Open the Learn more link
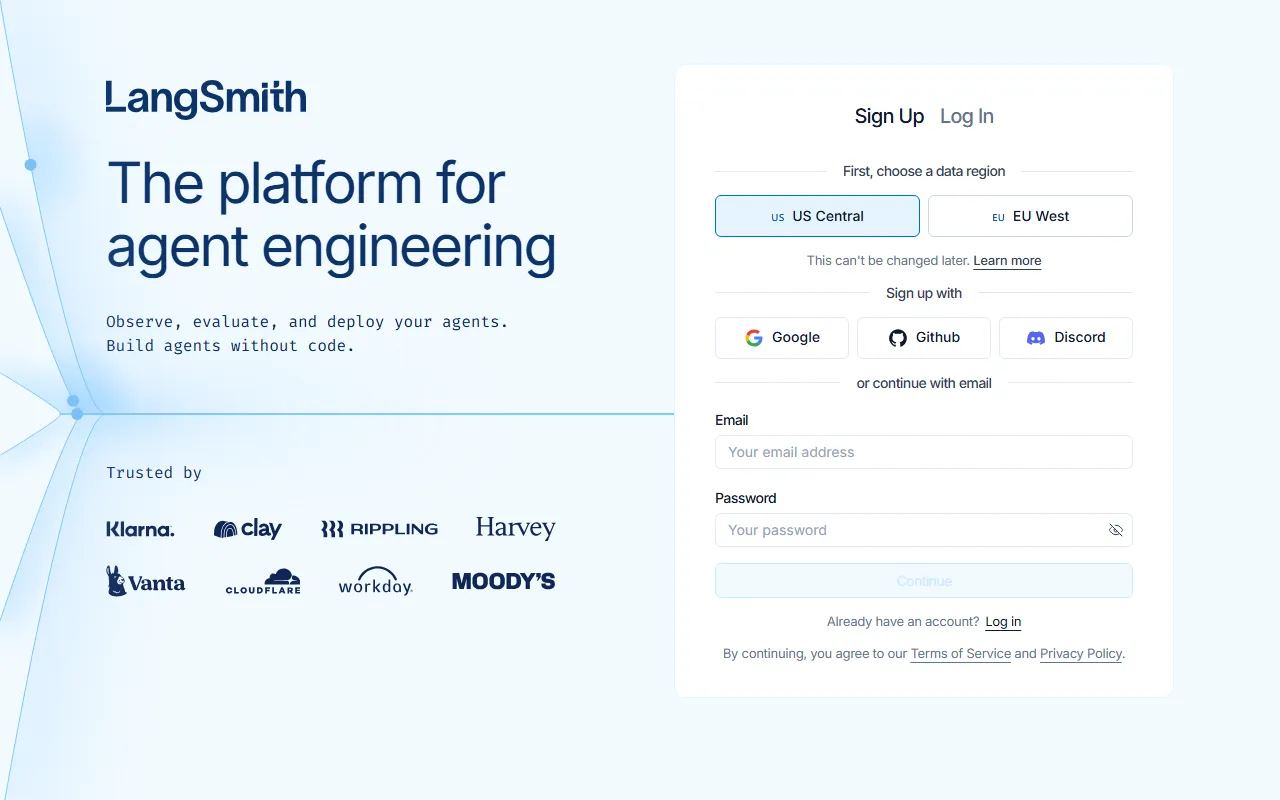Viewport: 1280px width, 800px height. pyautogui.click(x=1007, y=261)
